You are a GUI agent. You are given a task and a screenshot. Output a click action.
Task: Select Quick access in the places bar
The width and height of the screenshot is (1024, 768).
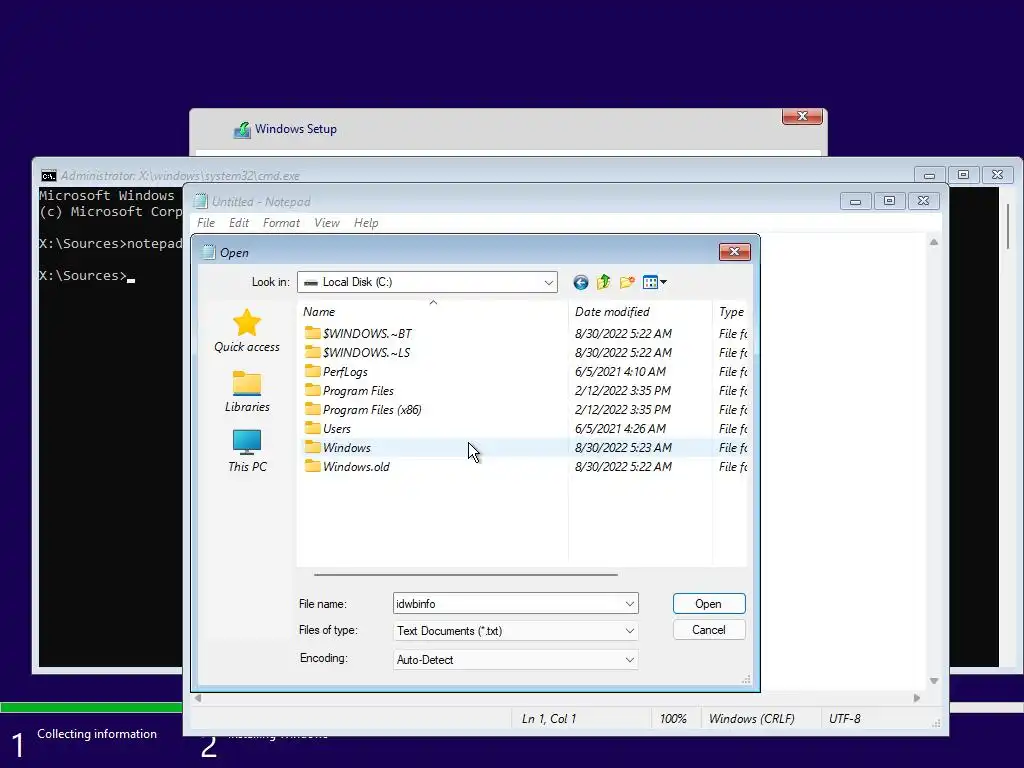point(247,331)
